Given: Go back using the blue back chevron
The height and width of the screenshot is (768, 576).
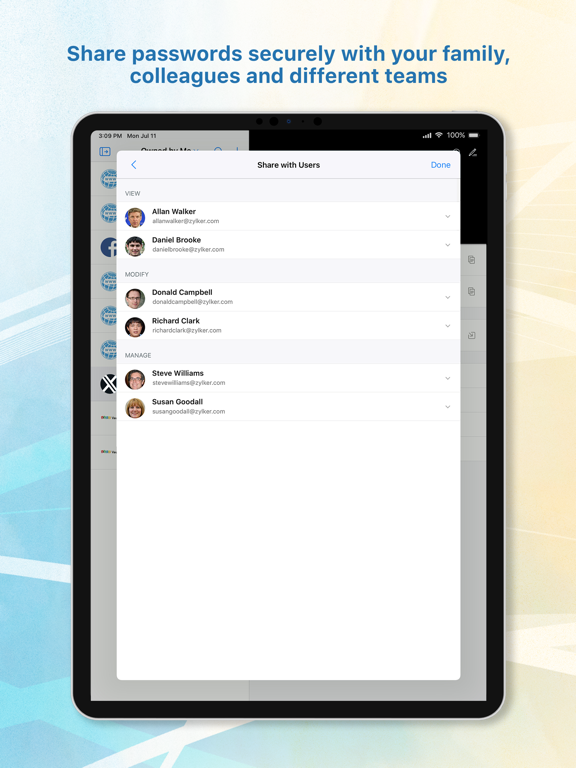Looking at the screenshot, I should point(134,165).
